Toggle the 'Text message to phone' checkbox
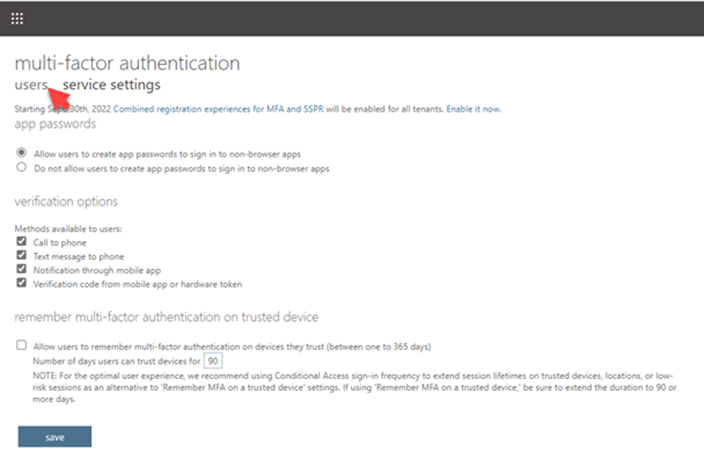The width and height of the screenshot is (704, 474). (22, 256)
